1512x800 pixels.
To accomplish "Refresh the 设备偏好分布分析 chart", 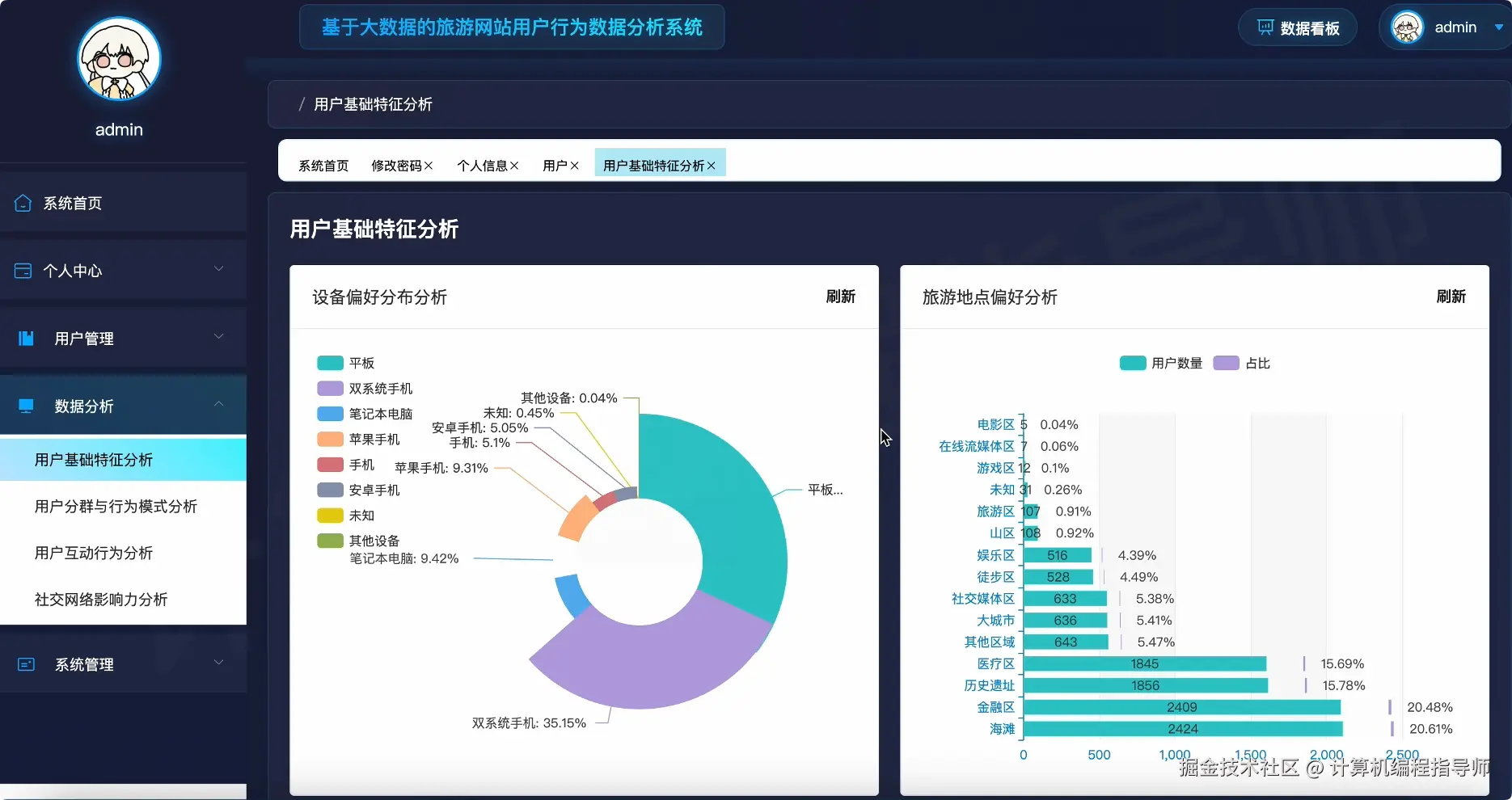I will (x=840, y=297).
